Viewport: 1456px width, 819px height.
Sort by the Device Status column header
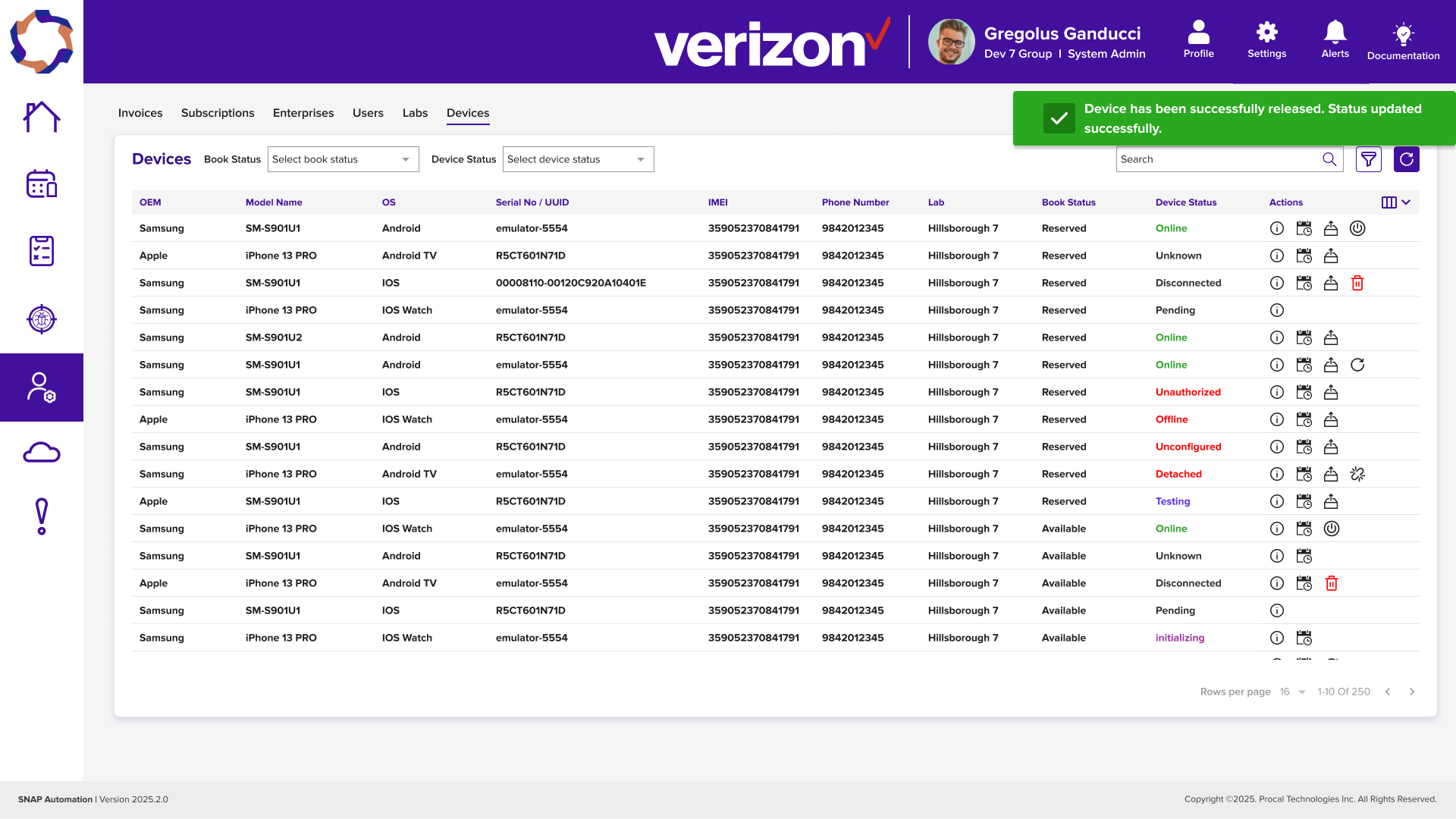(1186, 202)
